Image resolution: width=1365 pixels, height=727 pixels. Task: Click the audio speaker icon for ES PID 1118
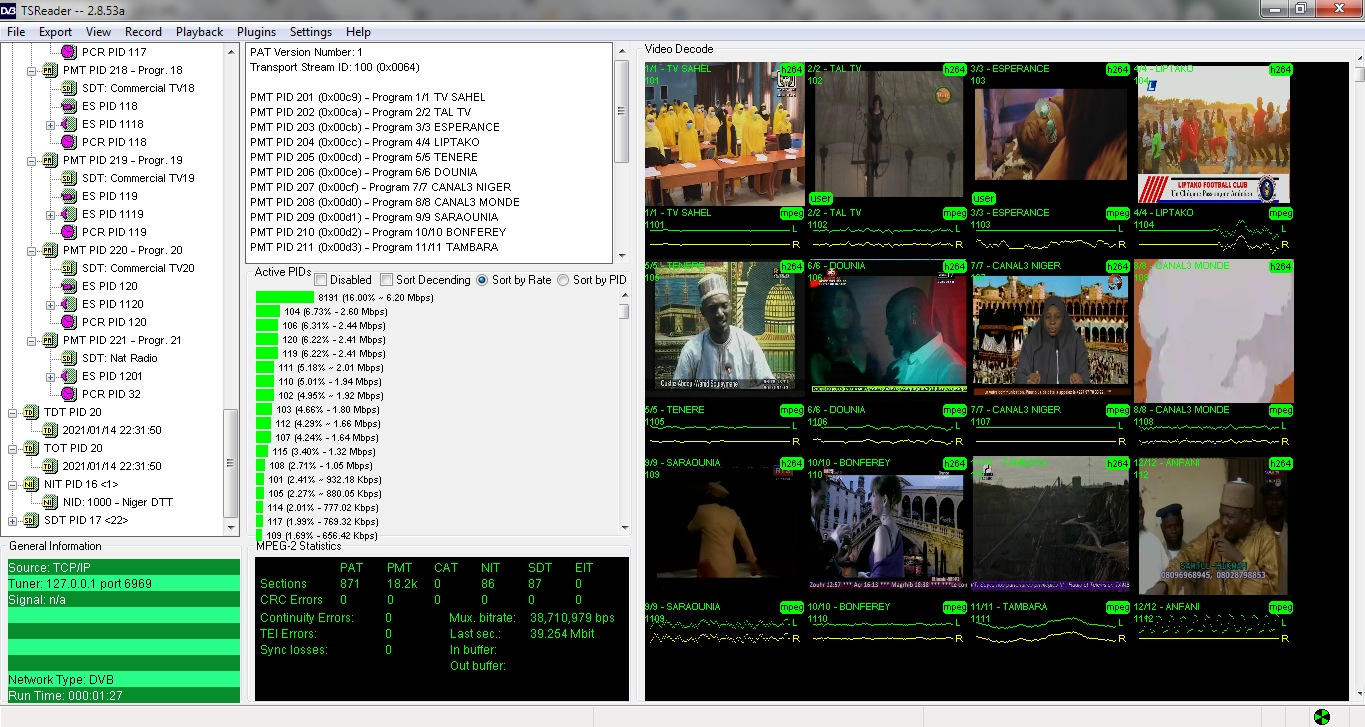(x=68, y=124)
